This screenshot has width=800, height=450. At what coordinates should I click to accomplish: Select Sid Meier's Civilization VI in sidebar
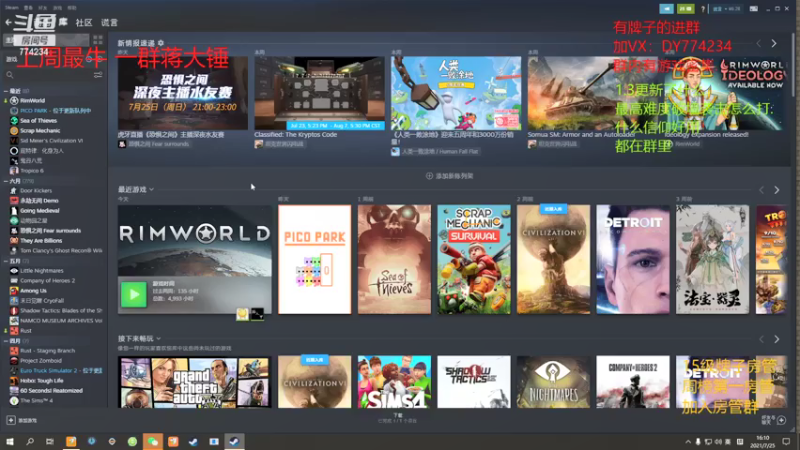coord(51,140)
